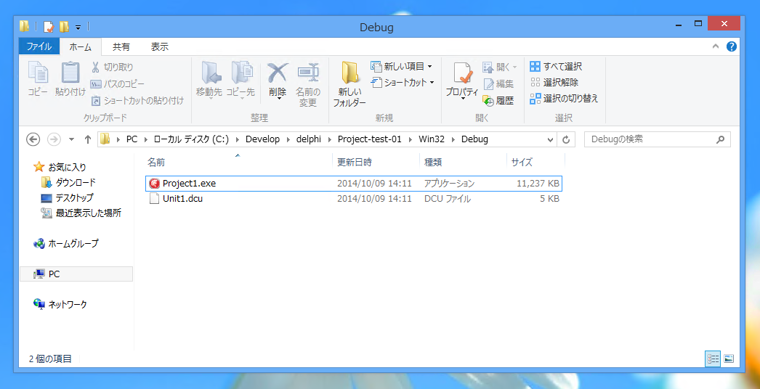Image resolution: width=760 pixels, height=389 pixels.
Task: Open Help via question mark icon
Action: (x=731, y=47)
